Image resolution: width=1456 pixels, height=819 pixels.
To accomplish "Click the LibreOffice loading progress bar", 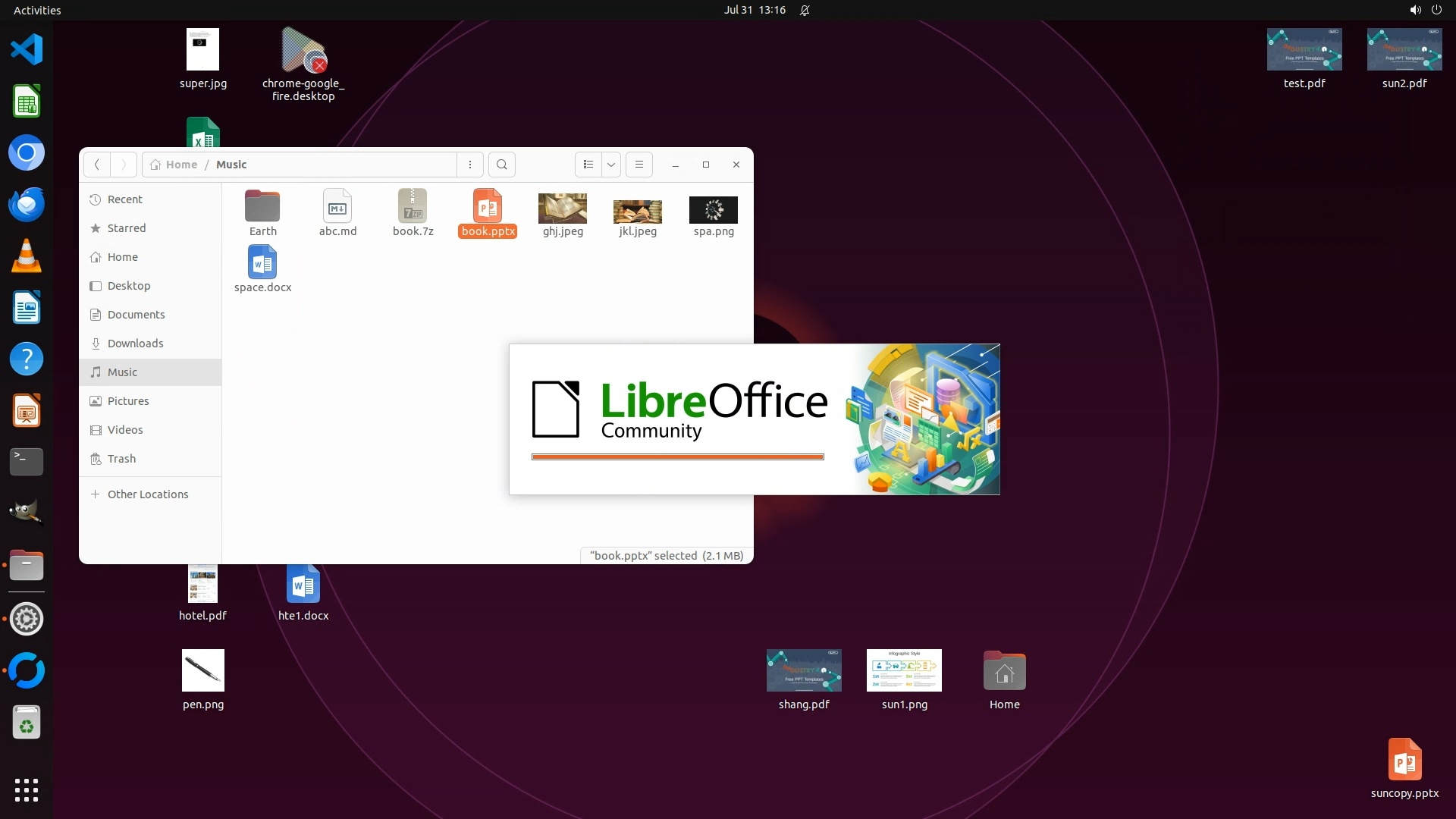I will (x=677, y=457).
